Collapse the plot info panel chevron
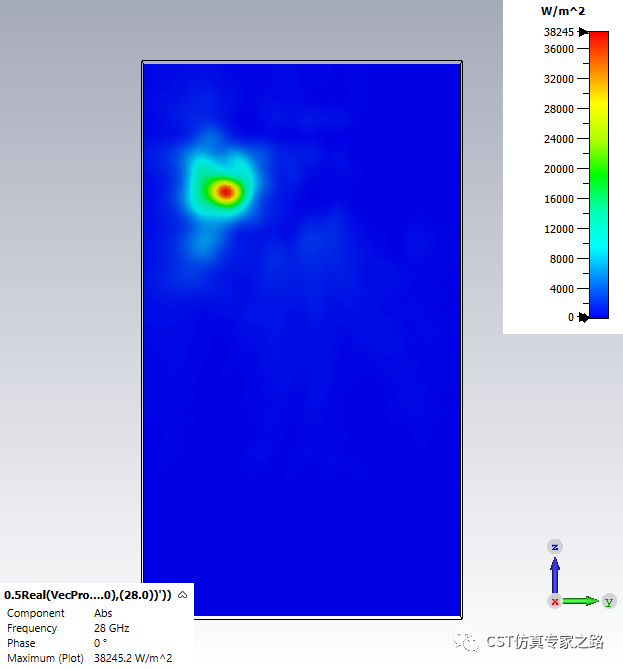This screenshot has width=623, height=669. [183, 595]
